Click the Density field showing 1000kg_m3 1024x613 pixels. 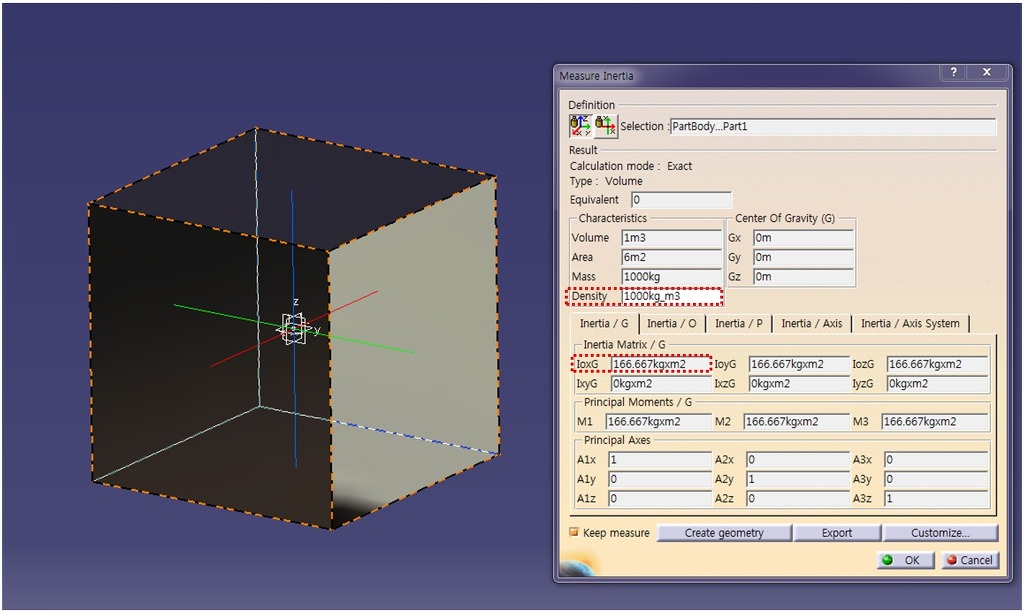[x=671, y=296]
